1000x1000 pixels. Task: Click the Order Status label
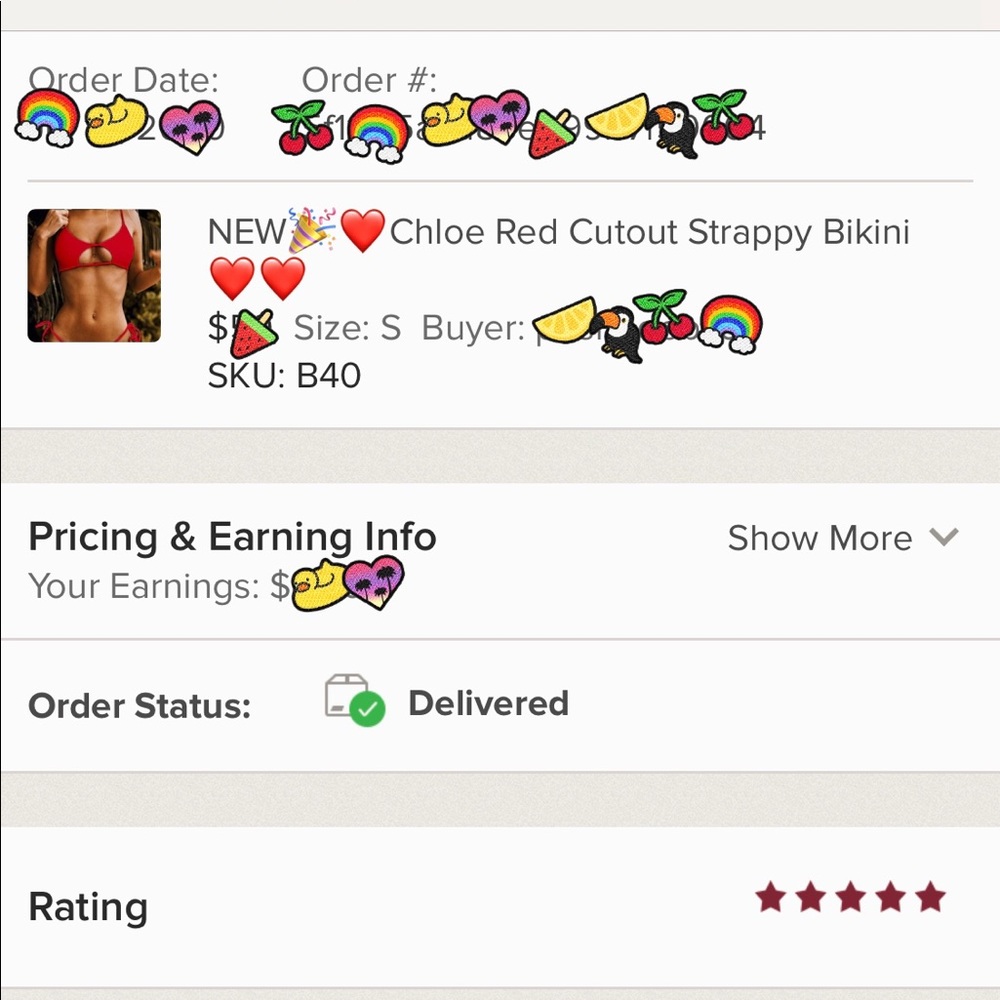pyautogui.click(x=139, y=706)
